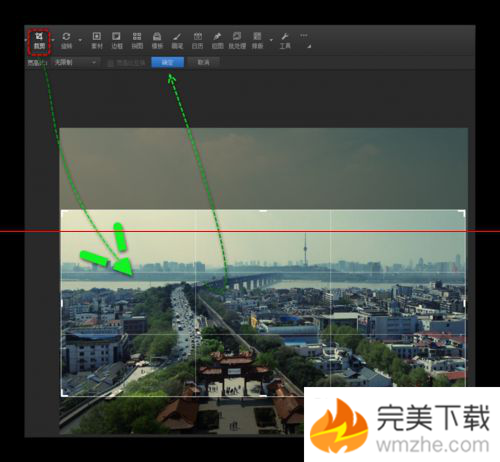Viewport: 500px width, 462px height.
Task: Click the top-center crop edge handle
Action: click(263, 211)
